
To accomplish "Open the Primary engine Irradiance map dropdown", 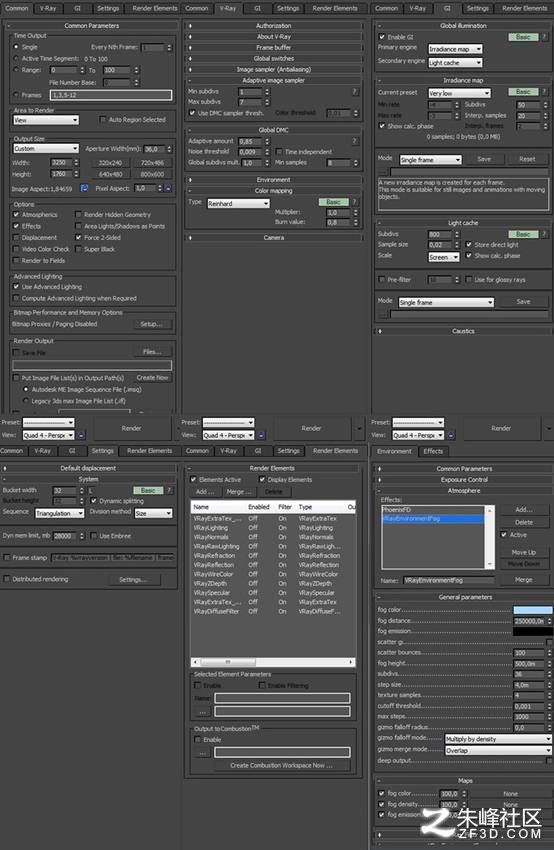I will [455, 49].
